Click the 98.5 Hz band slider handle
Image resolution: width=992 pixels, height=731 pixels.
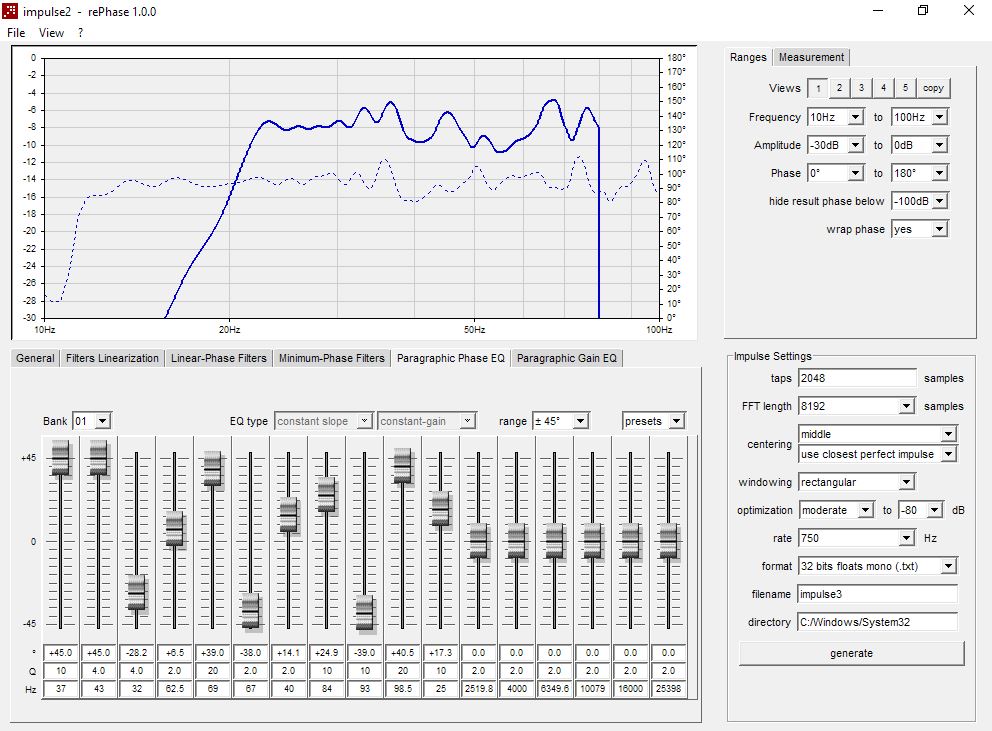(402, 466)
